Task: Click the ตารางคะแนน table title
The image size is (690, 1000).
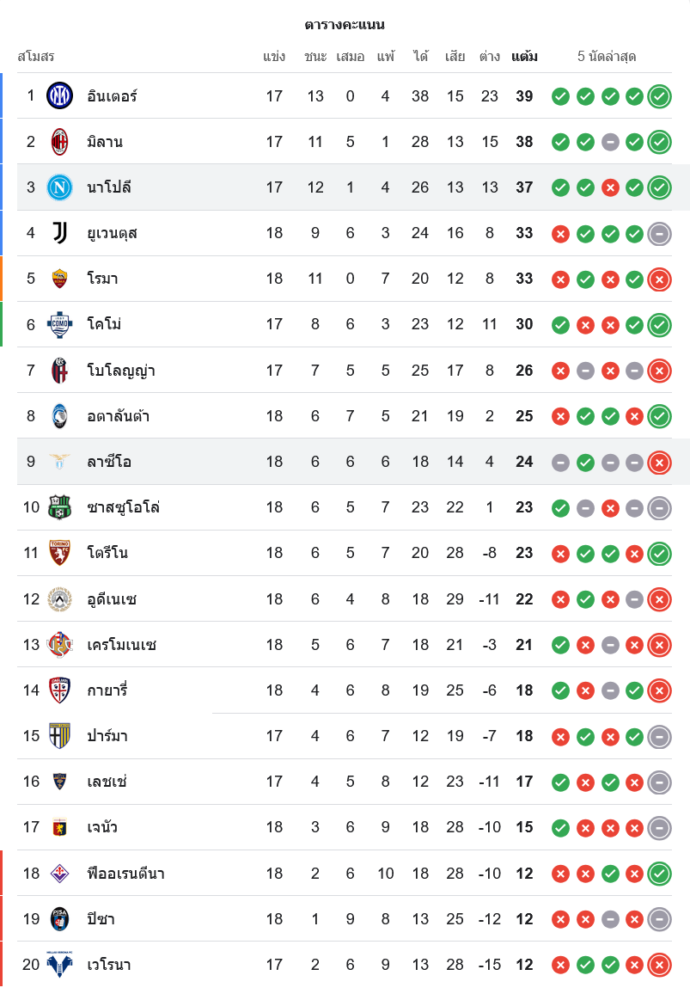Action: click(345, 24)
